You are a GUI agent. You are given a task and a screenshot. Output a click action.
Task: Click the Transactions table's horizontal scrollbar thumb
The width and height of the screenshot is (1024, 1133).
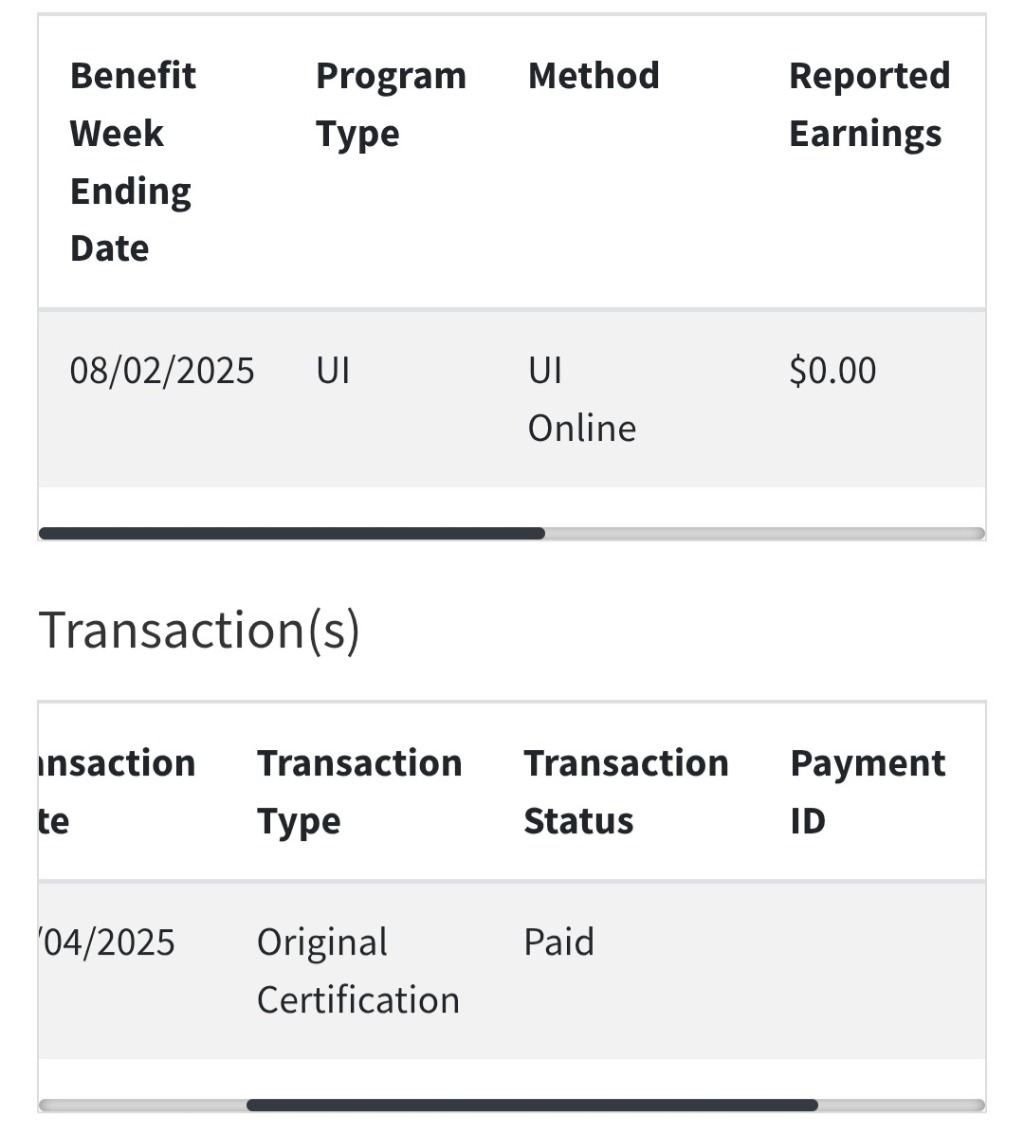coord(532,1105)
